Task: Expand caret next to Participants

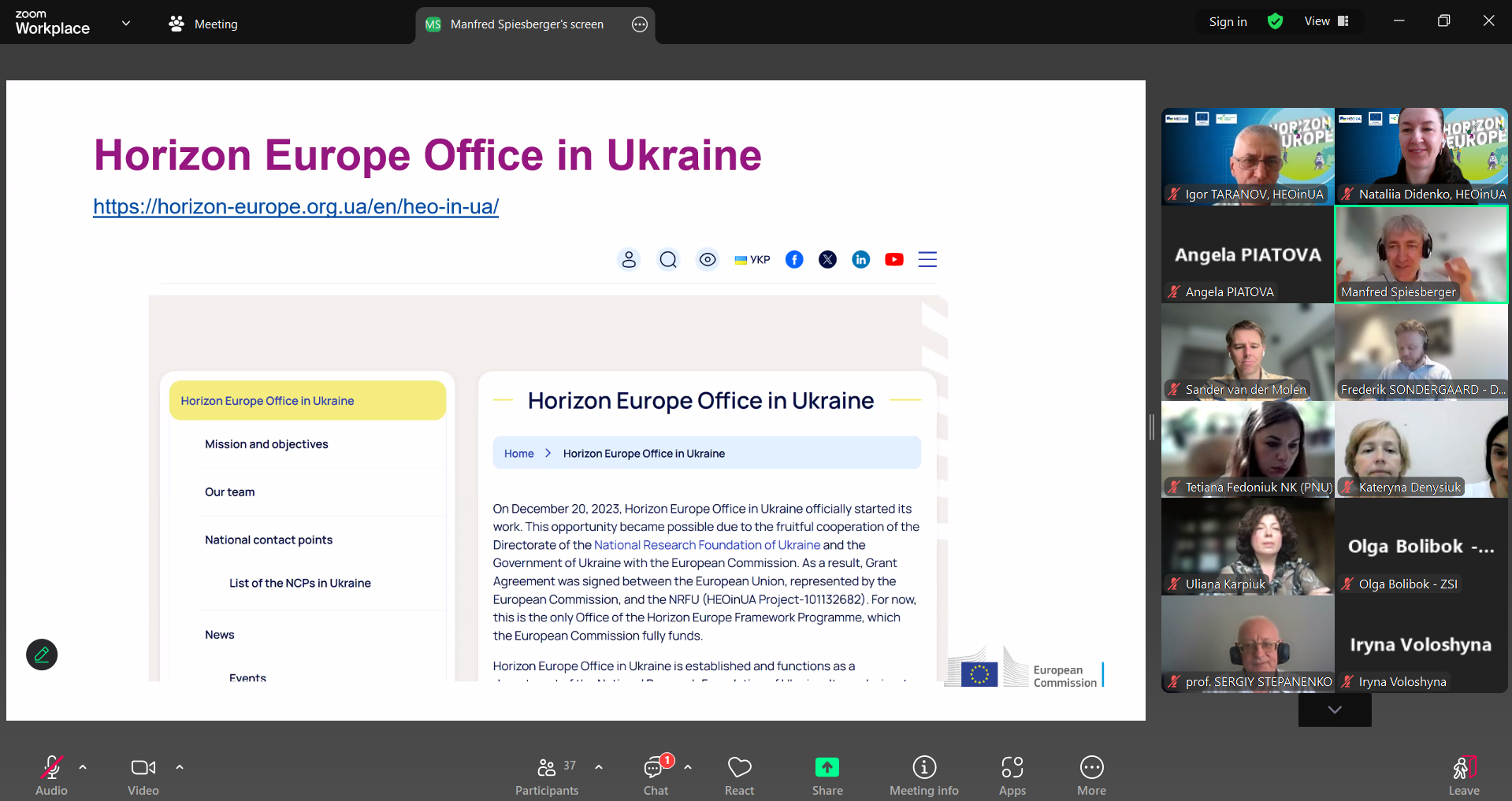Action: click(599, 766)
